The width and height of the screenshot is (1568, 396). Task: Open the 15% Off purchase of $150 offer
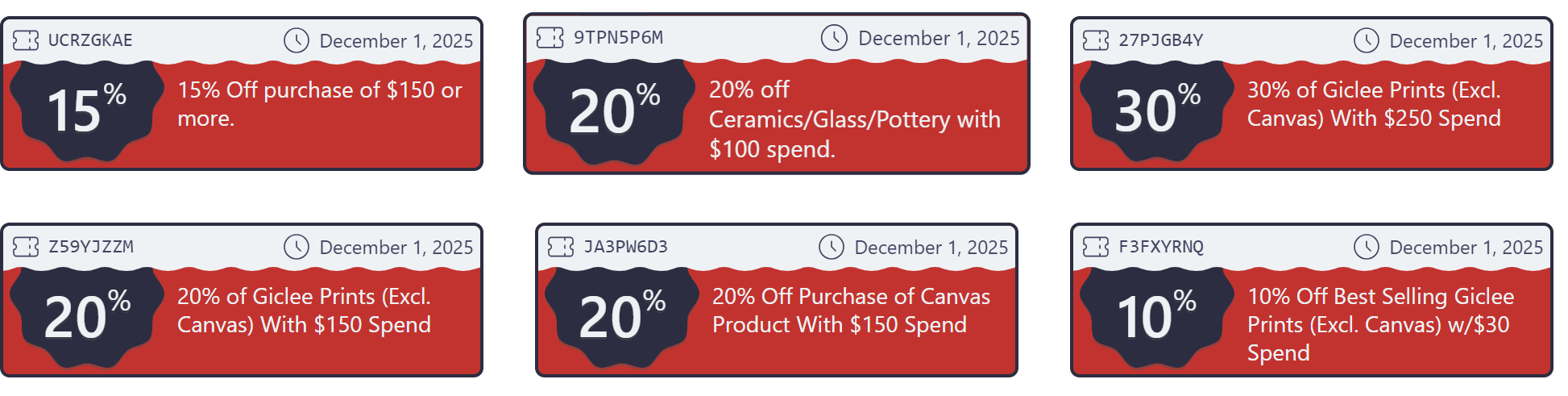(319, 104)
